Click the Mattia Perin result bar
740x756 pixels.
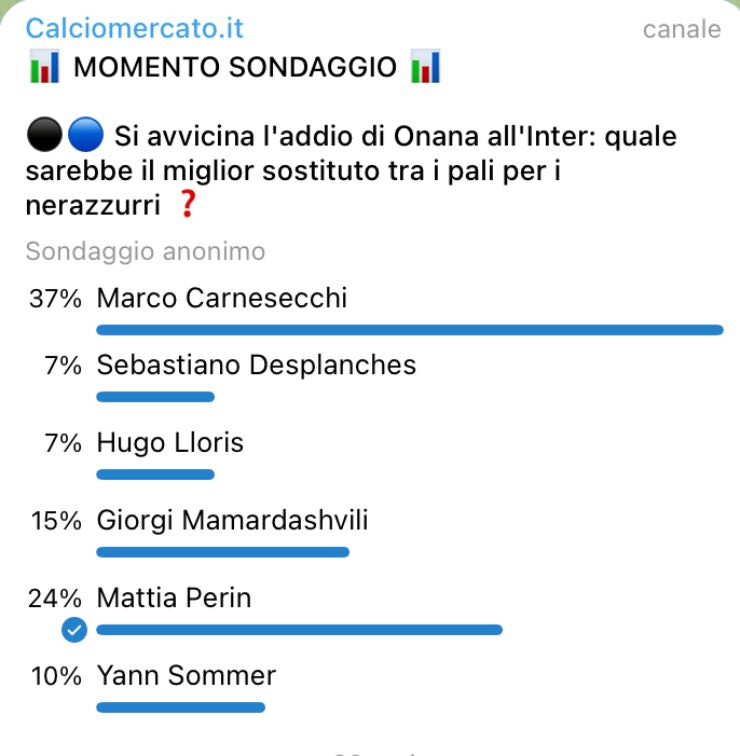click(x=299, y=630)
